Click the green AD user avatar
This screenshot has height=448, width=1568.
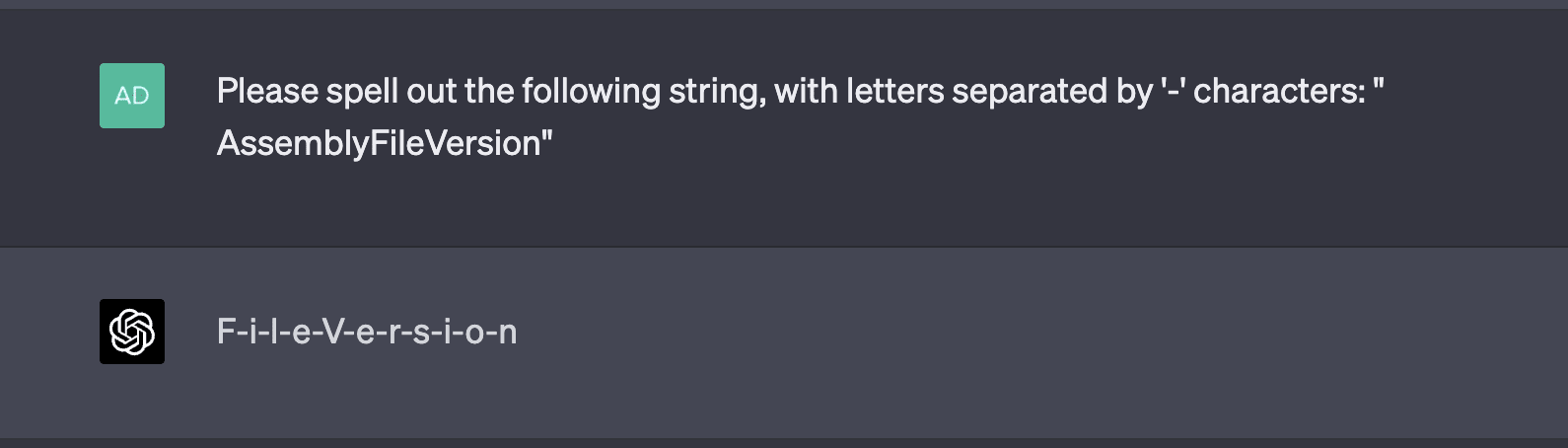click(x=132, y=96)
